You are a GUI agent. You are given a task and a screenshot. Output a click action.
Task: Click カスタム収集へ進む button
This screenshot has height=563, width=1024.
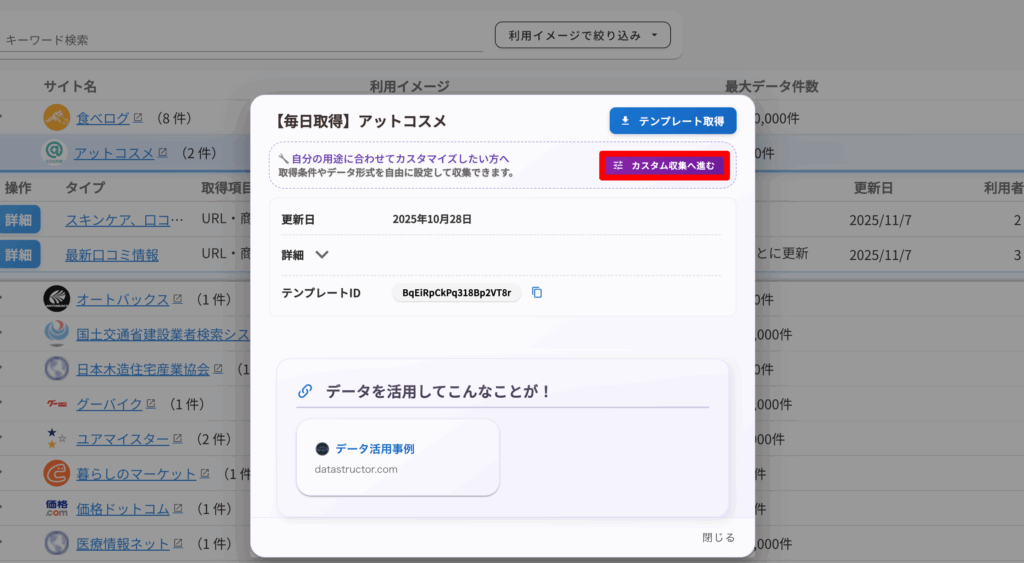[664, 165]
